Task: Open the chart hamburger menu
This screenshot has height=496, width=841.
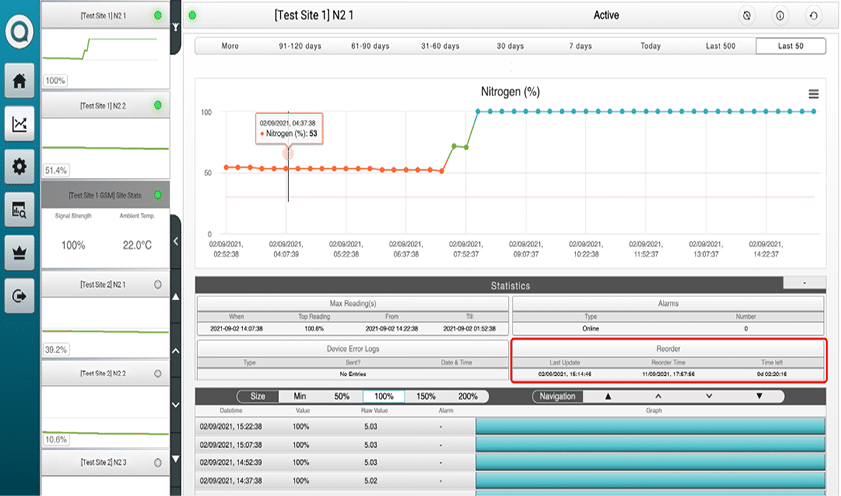Action: 814,94
